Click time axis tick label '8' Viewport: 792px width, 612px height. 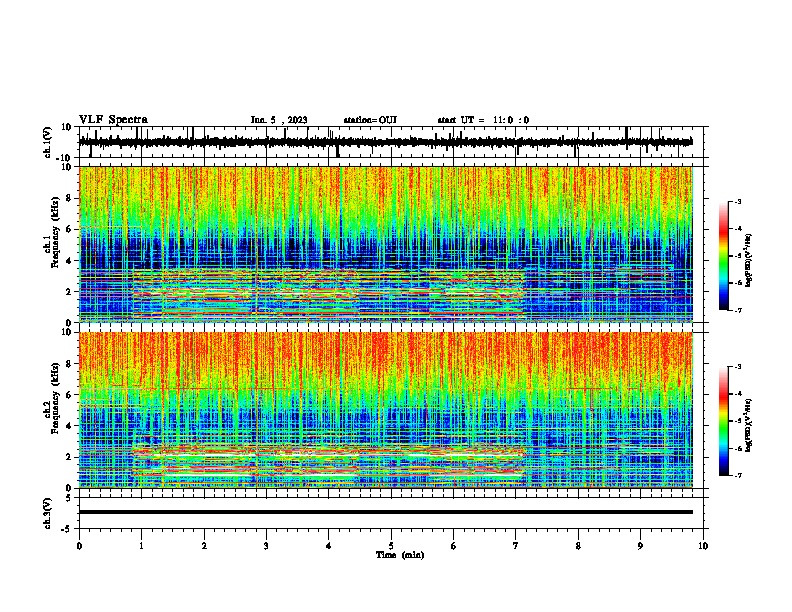[578, 546]
